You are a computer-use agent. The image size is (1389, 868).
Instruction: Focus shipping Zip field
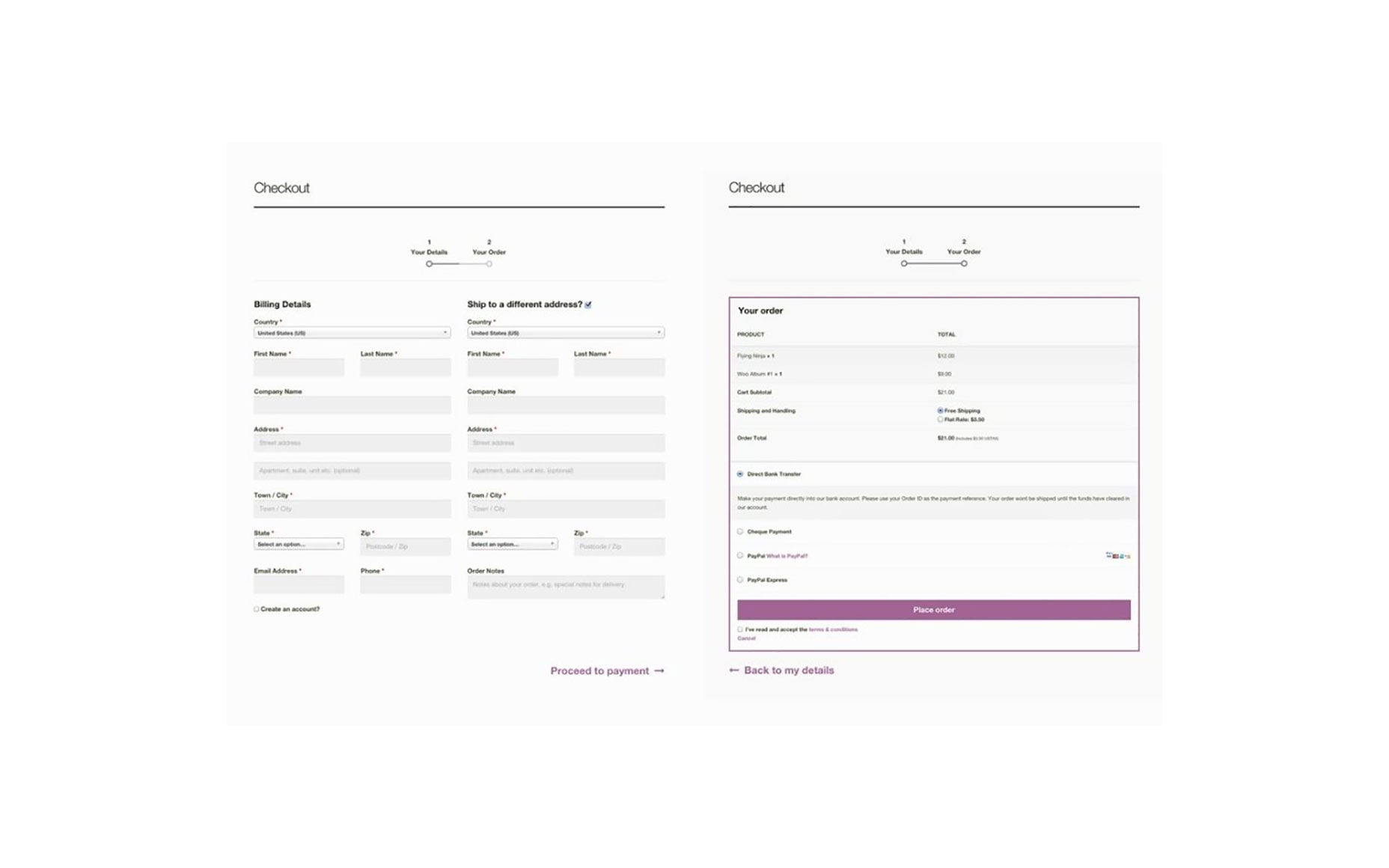click(619, 546)
